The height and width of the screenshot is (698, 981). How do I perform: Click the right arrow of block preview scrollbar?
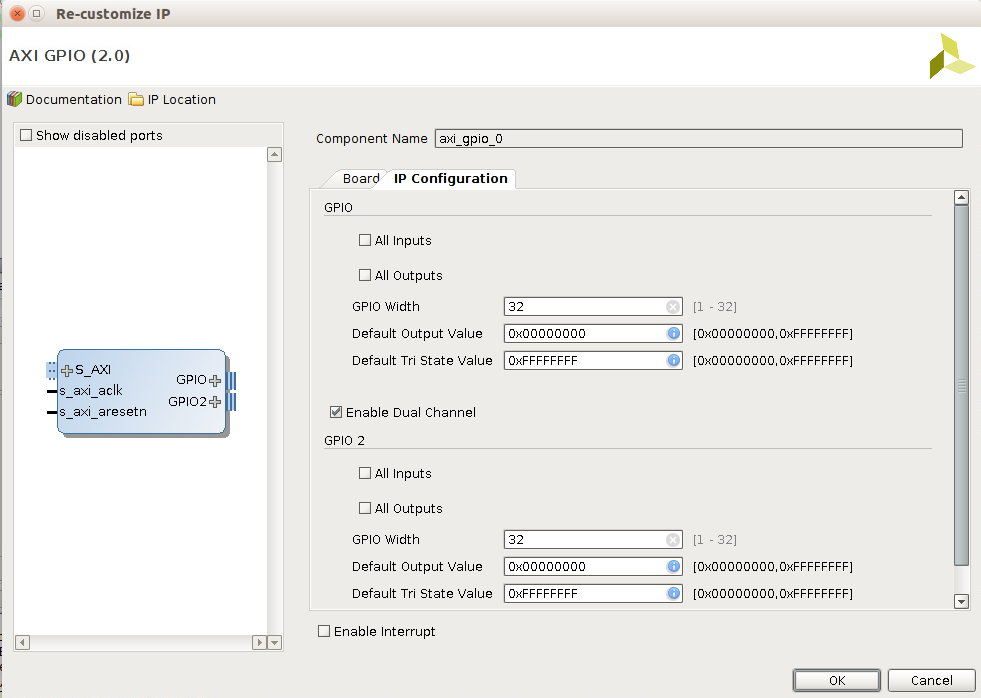(x=259, y=642)
